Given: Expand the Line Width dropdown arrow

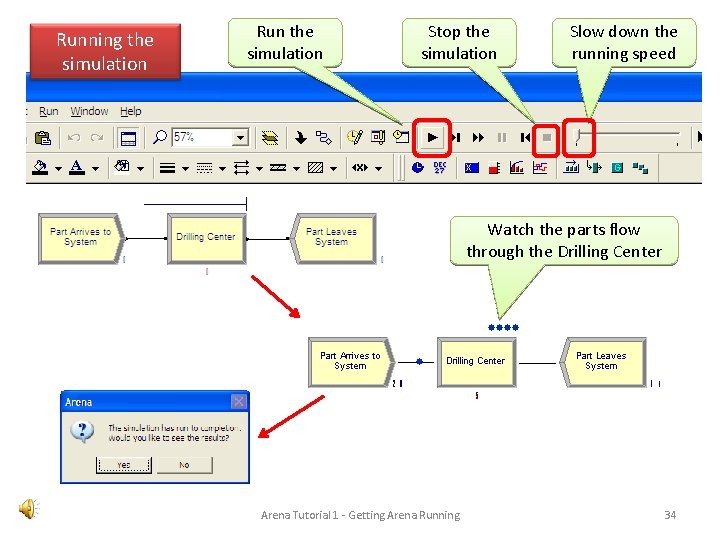Looking at the screenshot, I should [186, 169].
